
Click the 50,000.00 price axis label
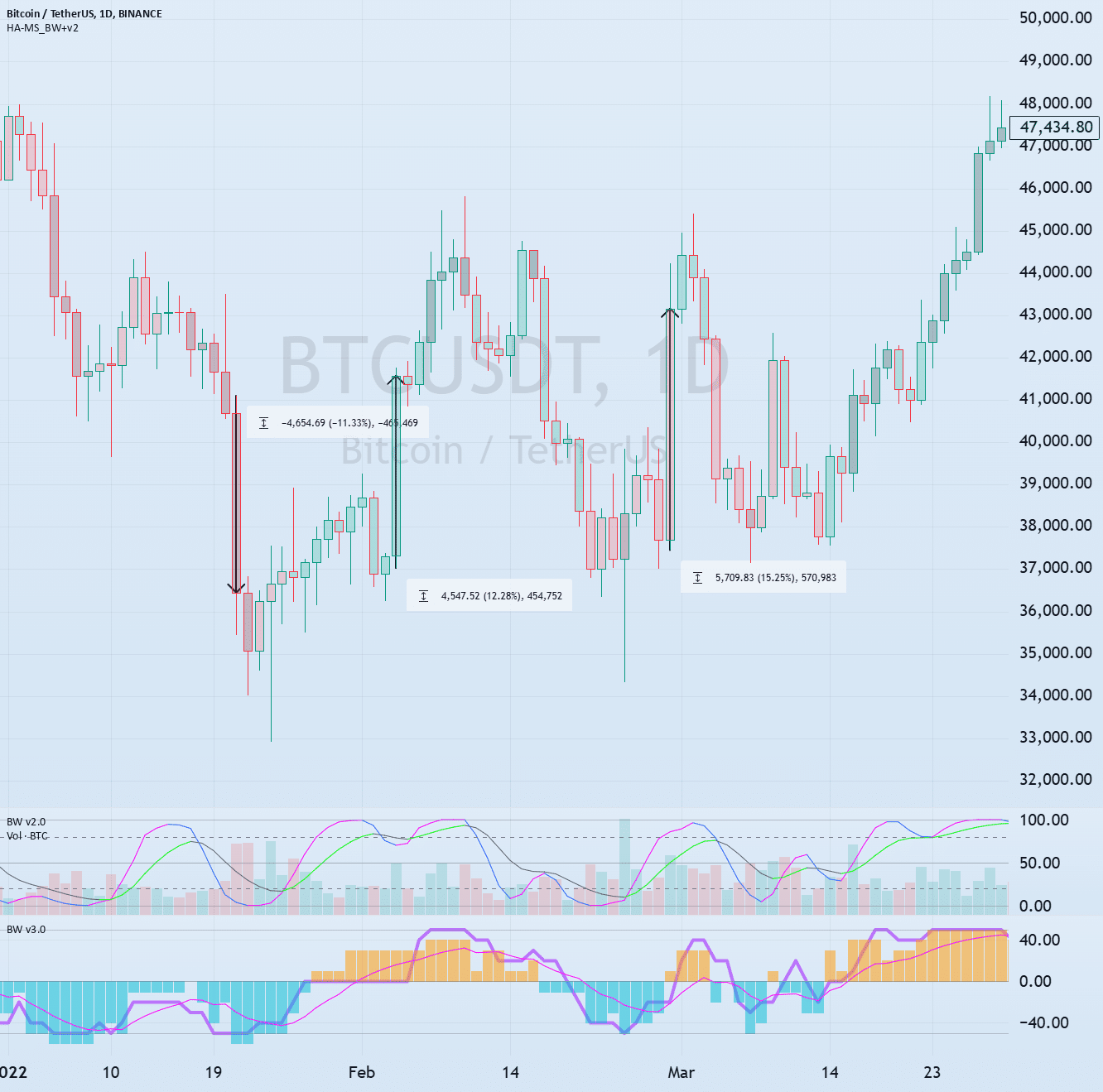[1056, 17]
